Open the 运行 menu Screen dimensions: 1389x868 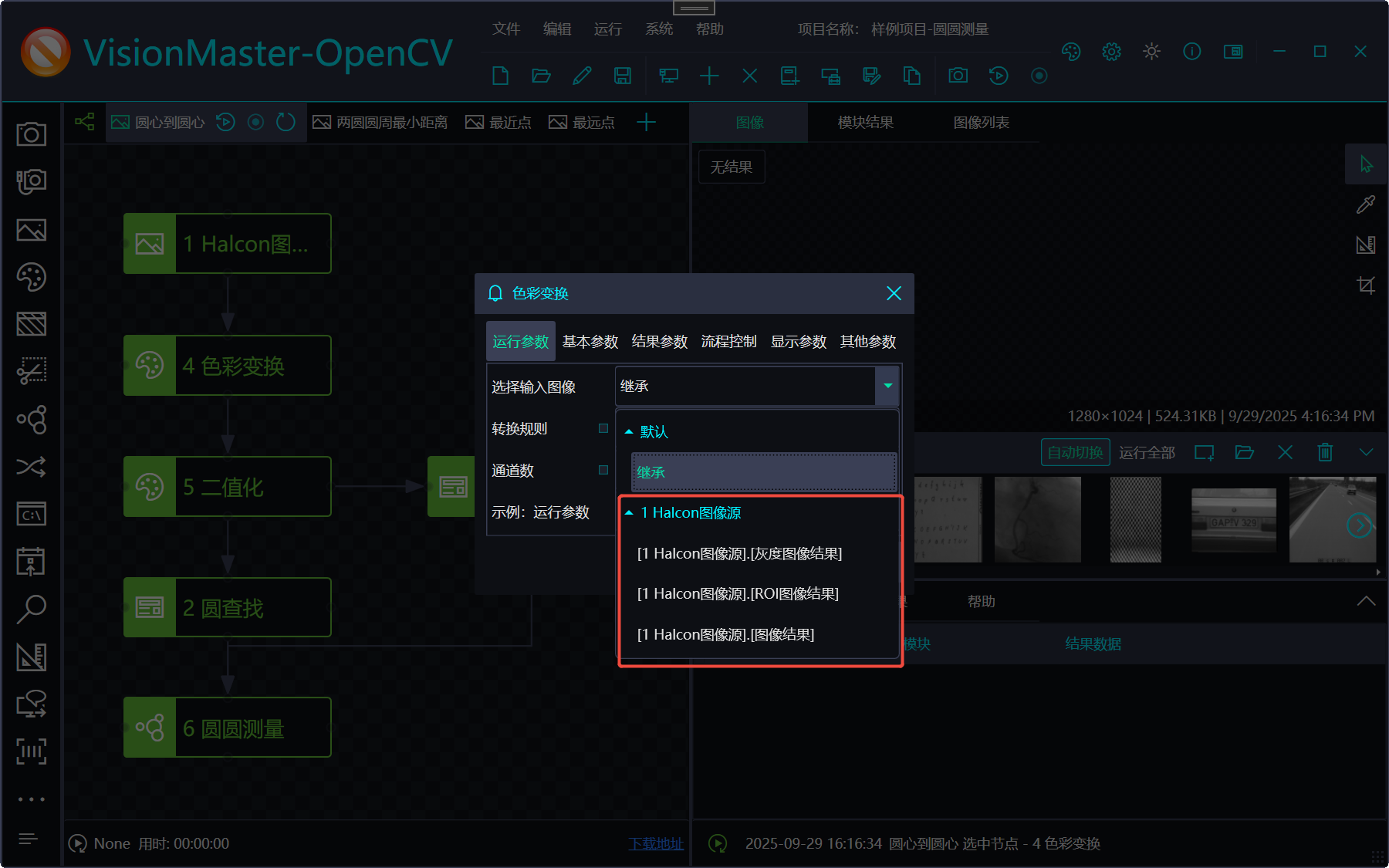pyautogui.click(x=608, y=29)
